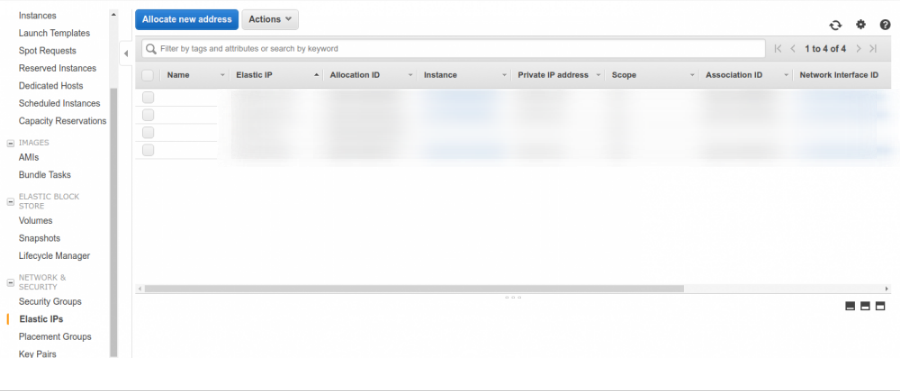906x391 pixels.
Task: Select the fourth table row checkbox
Action: (148, 150)
